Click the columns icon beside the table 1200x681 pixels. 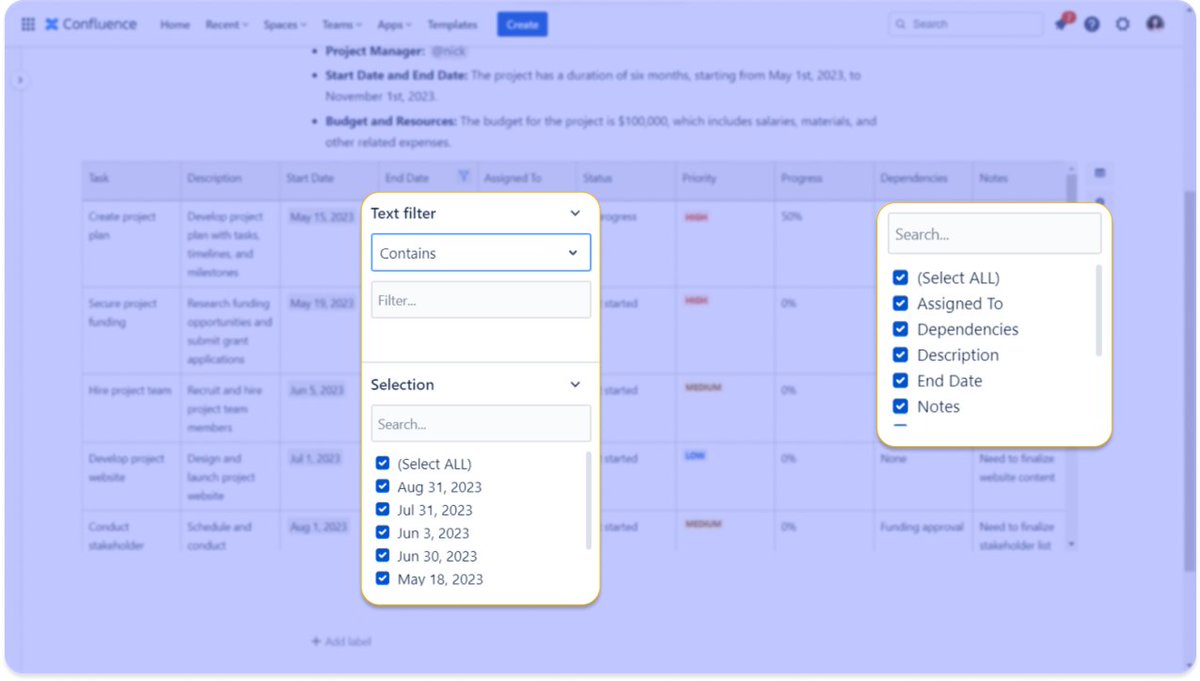pyautogui.click(x=1100, y=173)
